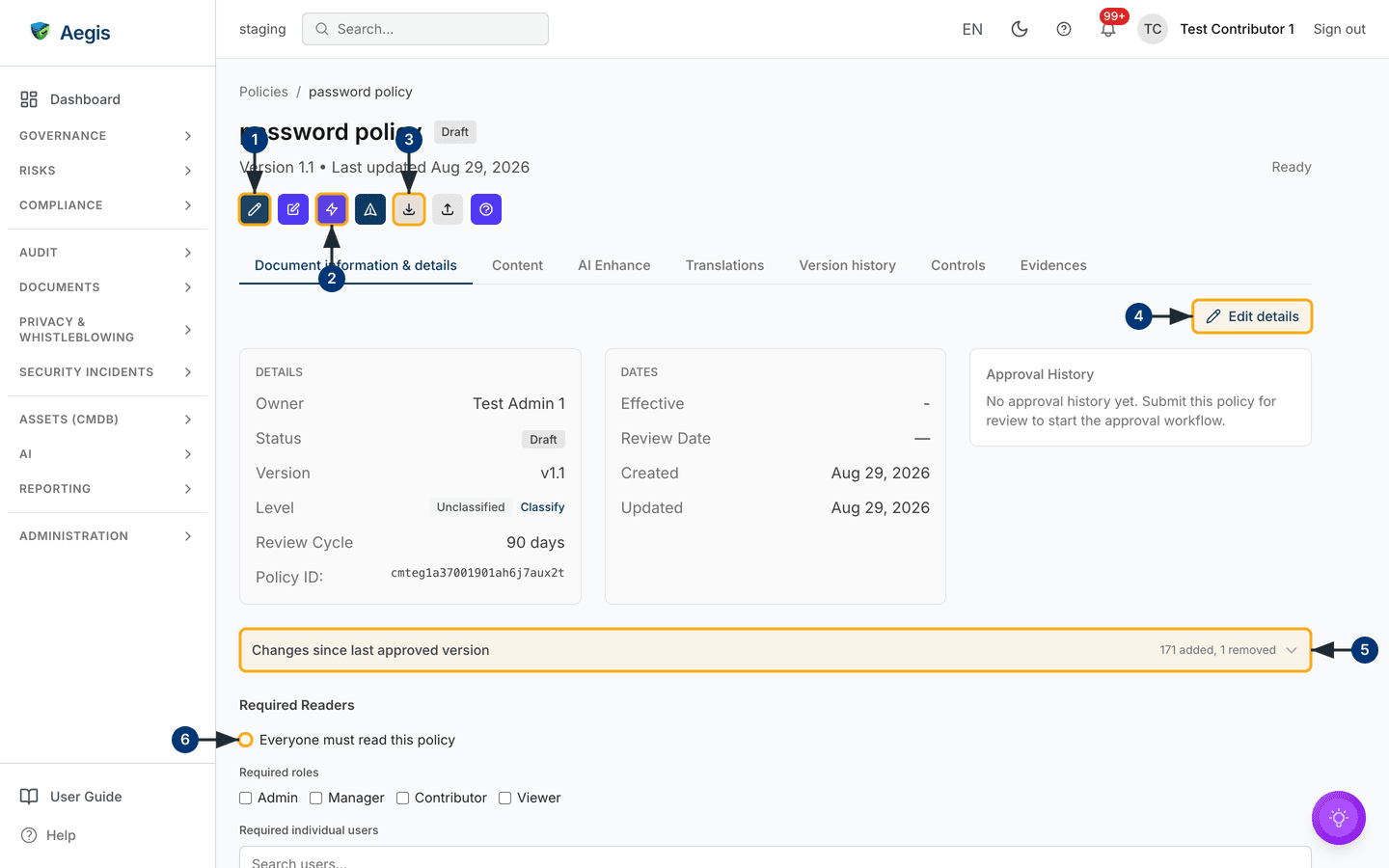1389x868 pixels.
Task: Open the Version history tab
Action: [x=847, y=265]
